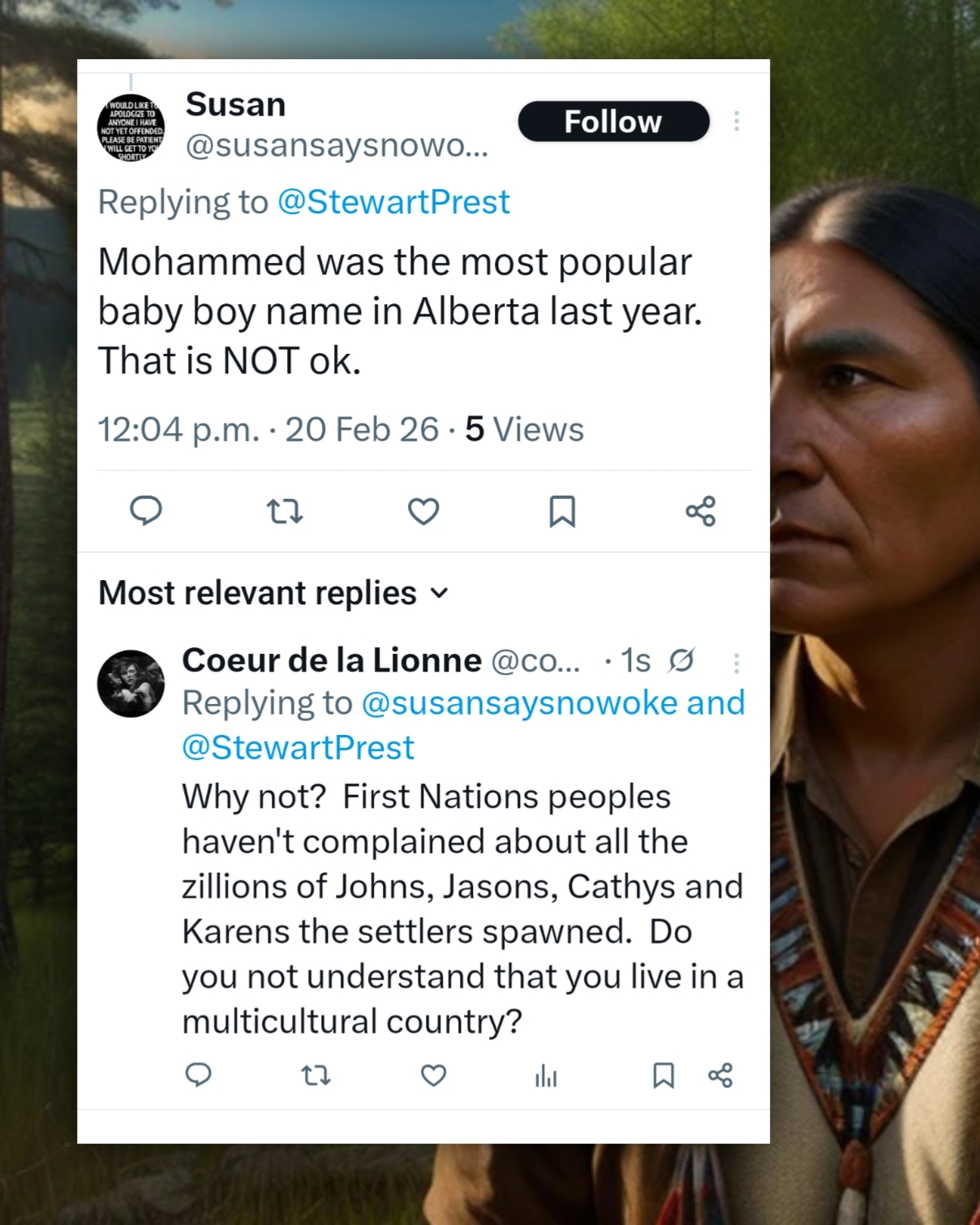The image size is (980, 1225).
Task: Open Coeur de la Lionne's profile avatar
Action: [x=131, y=683]
